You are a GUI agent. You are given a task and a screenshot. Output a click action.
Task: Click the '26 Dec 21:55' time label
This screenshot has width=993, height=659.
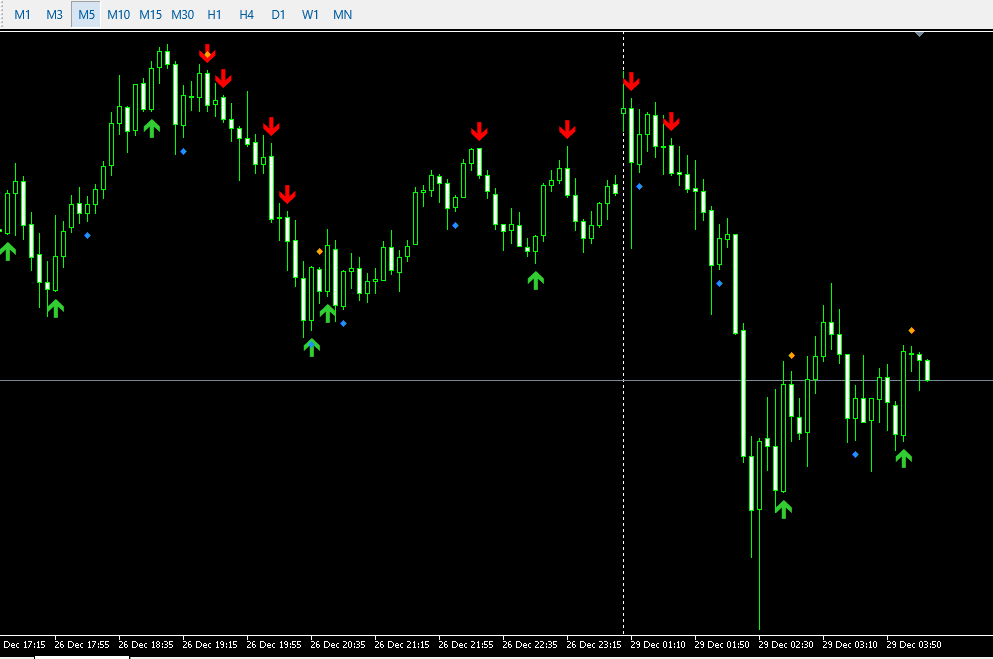click(465, 644)
